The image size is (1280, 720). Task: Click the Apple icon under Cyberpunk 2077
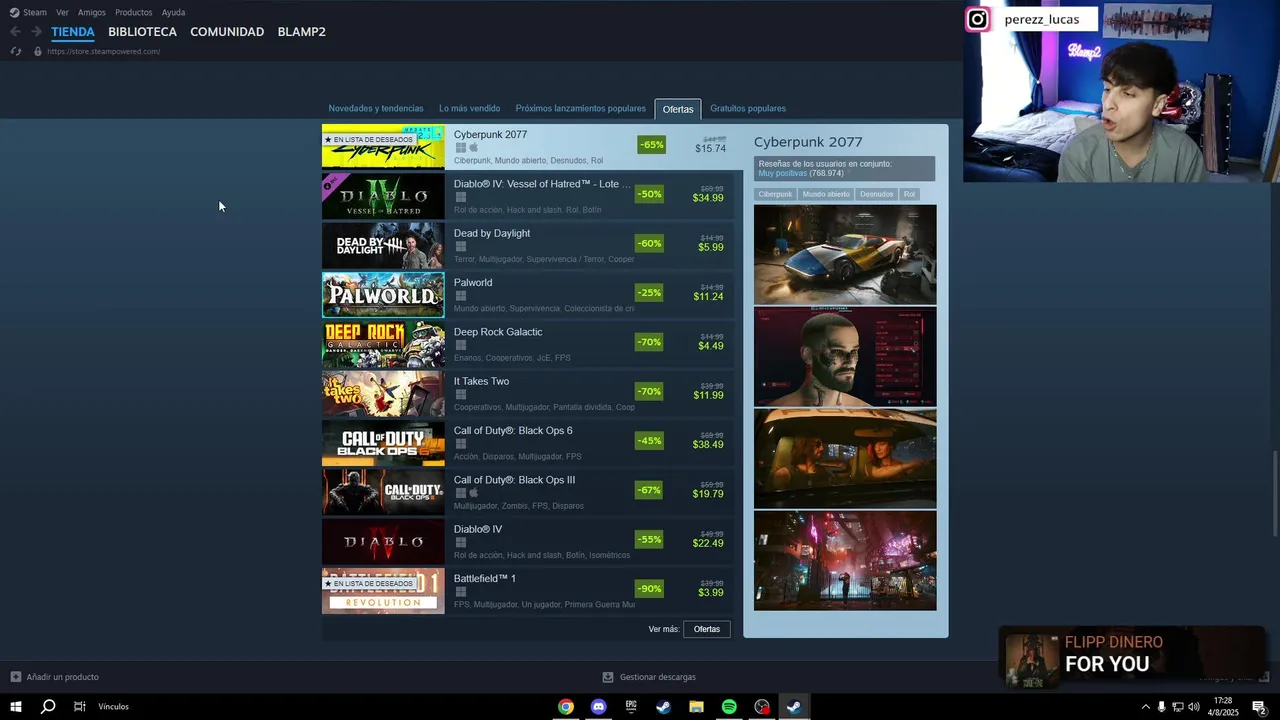coord(474,148)
